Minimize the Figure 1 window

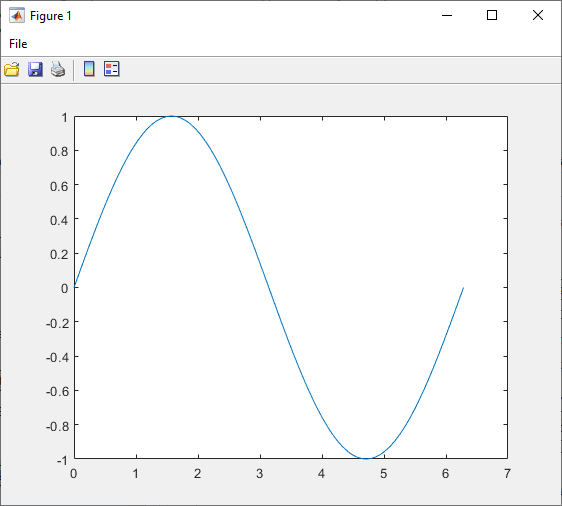[x=447, y=15]
